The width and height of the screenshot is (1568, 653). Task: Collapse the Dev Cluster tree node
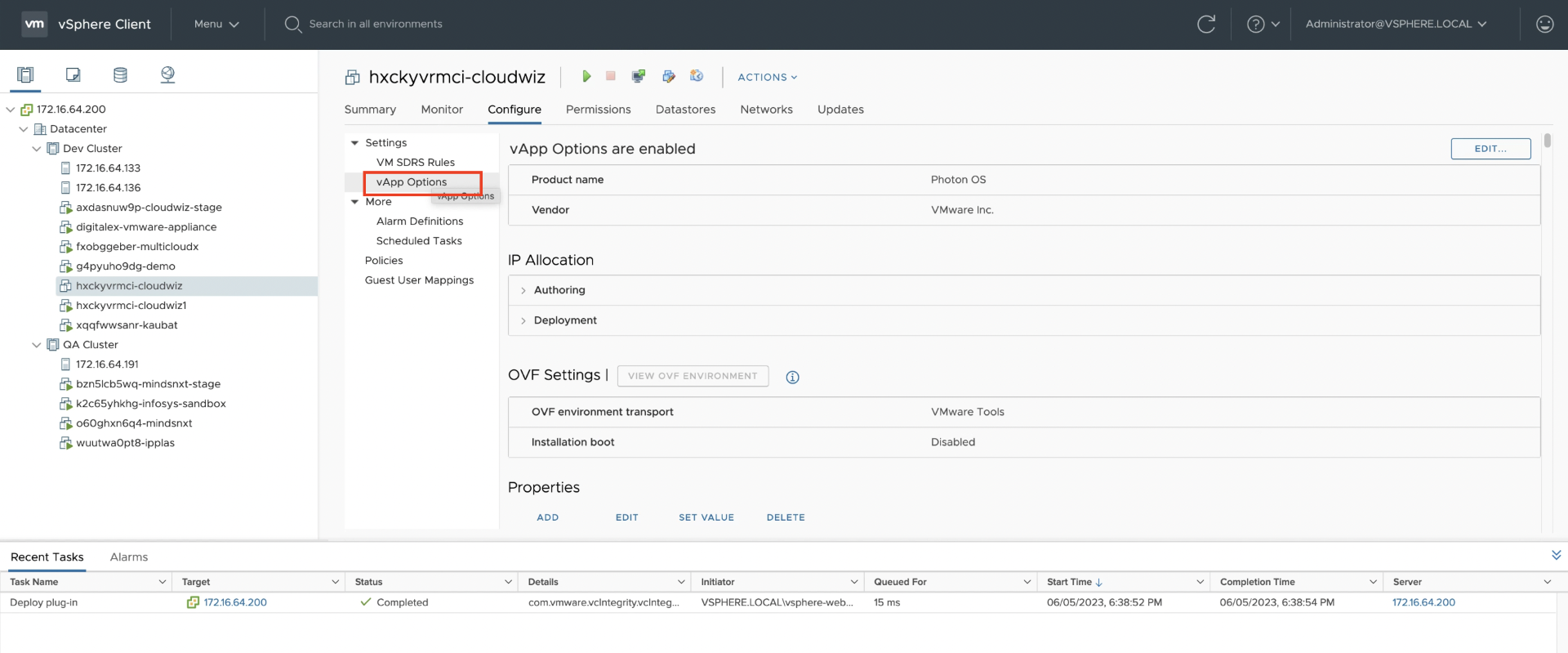point(37,149)
